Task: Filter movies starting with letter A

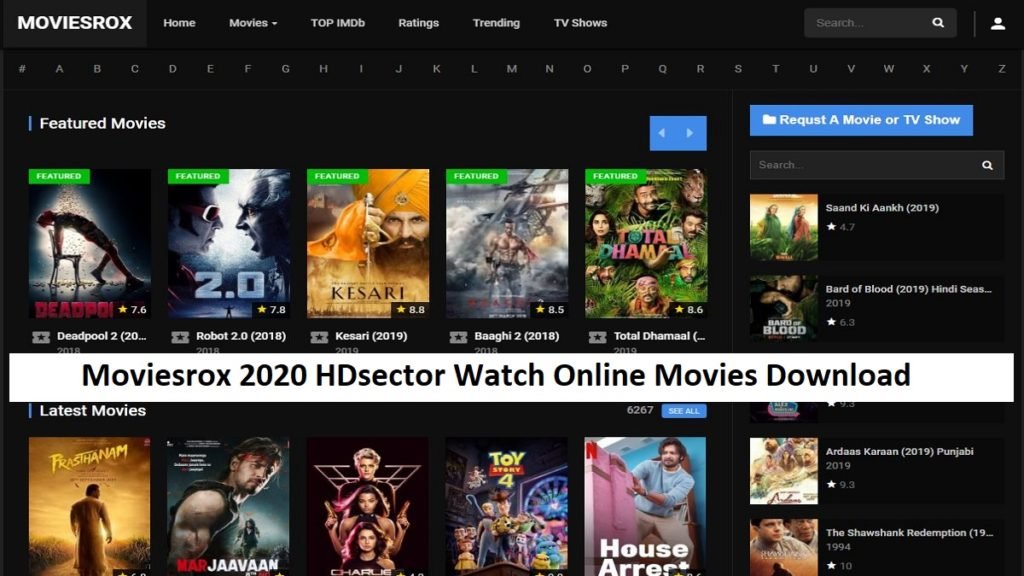Action: (59, 69)
